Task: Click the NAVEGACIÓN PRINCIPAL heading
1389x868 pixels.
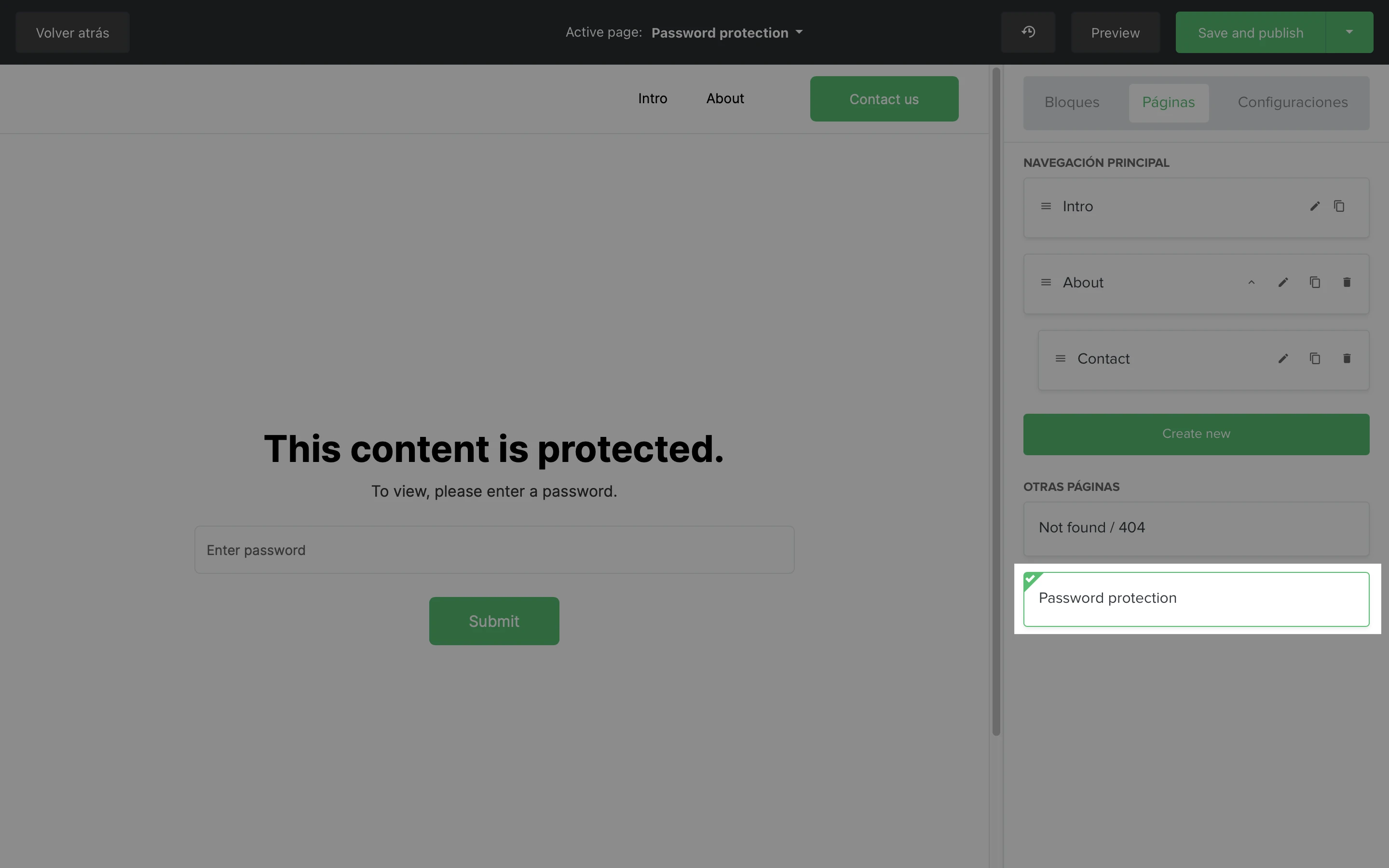Action: click(1096, 163)
